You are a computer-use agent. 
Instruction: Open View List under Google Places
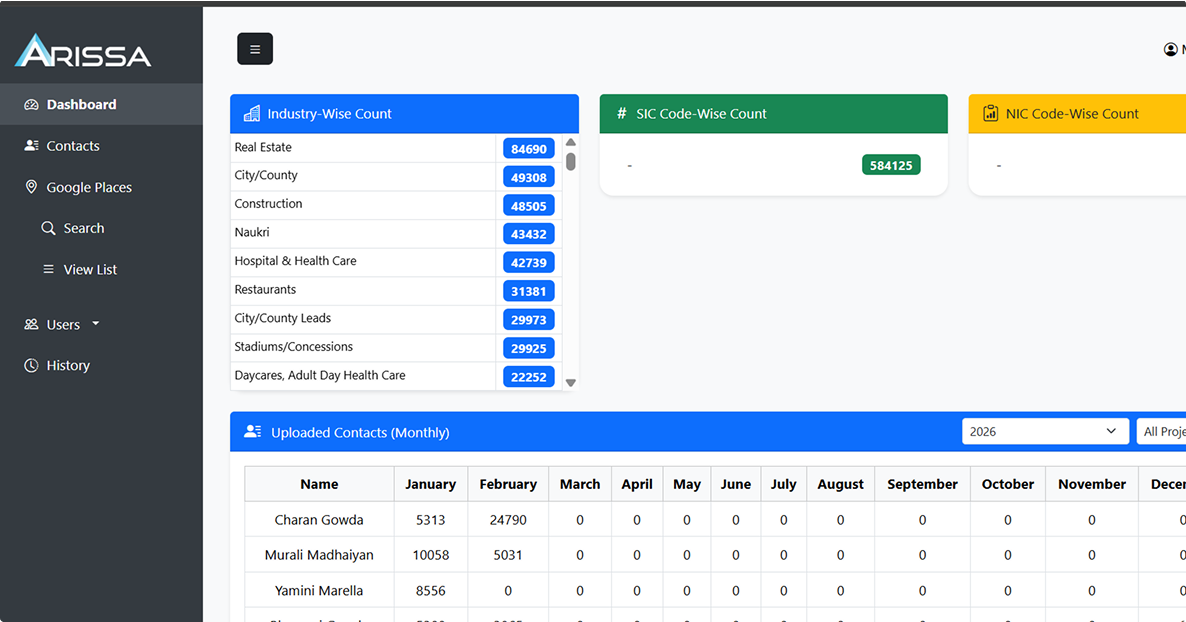tap(89, 270)
